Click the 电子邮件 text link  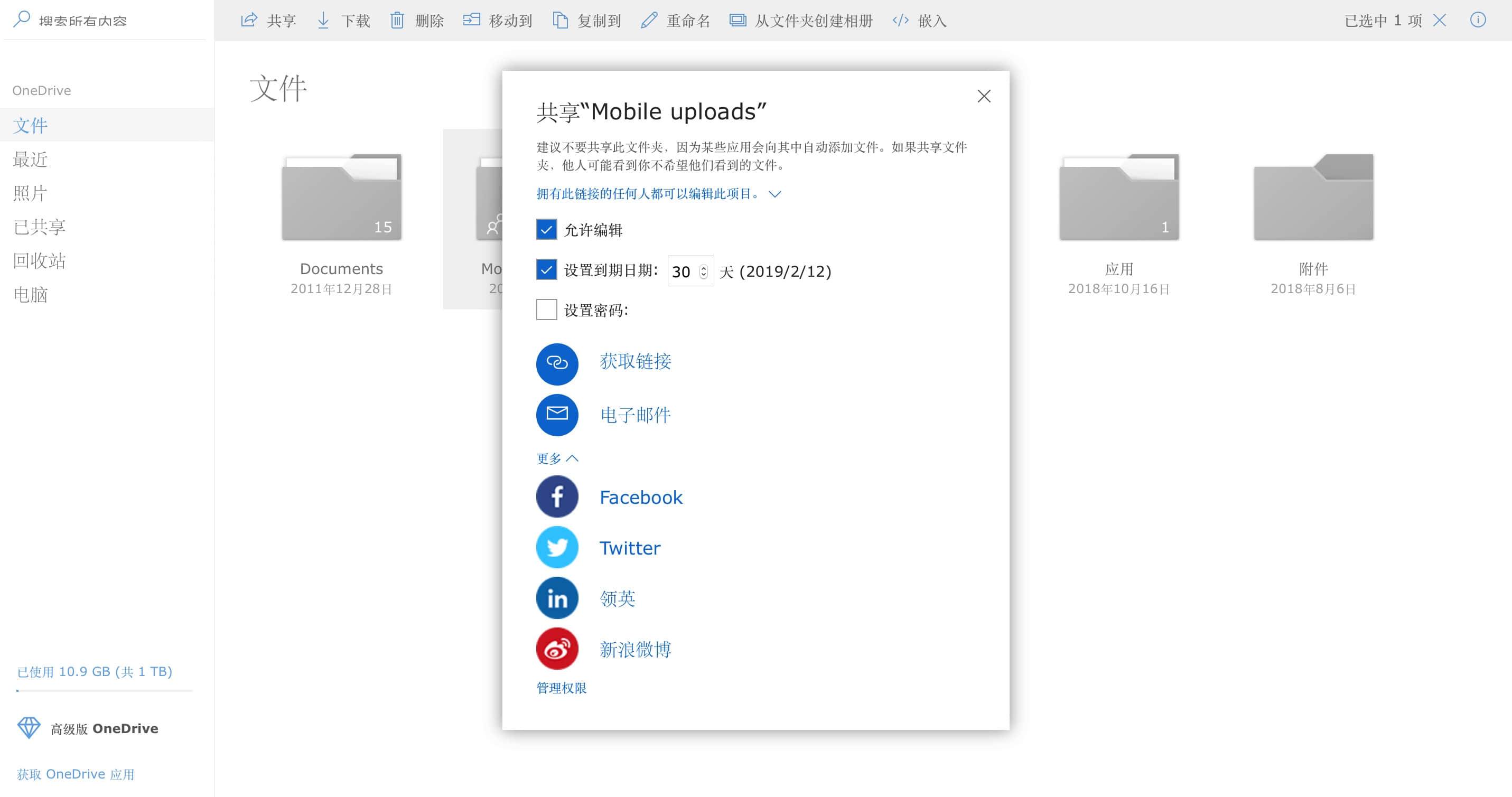[x=636, y=415]
